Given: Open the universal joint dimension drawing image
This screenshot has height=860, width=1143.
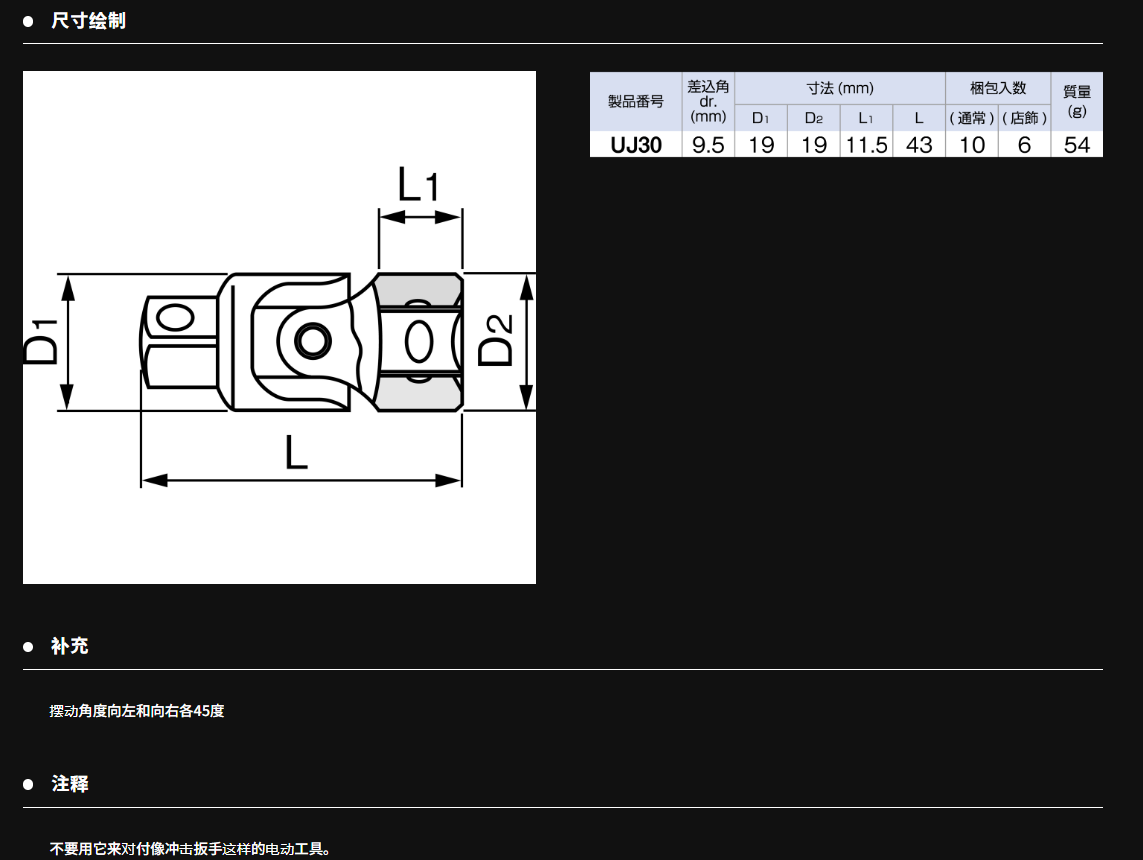Looking at the screenshot, I should pos(279,327).
